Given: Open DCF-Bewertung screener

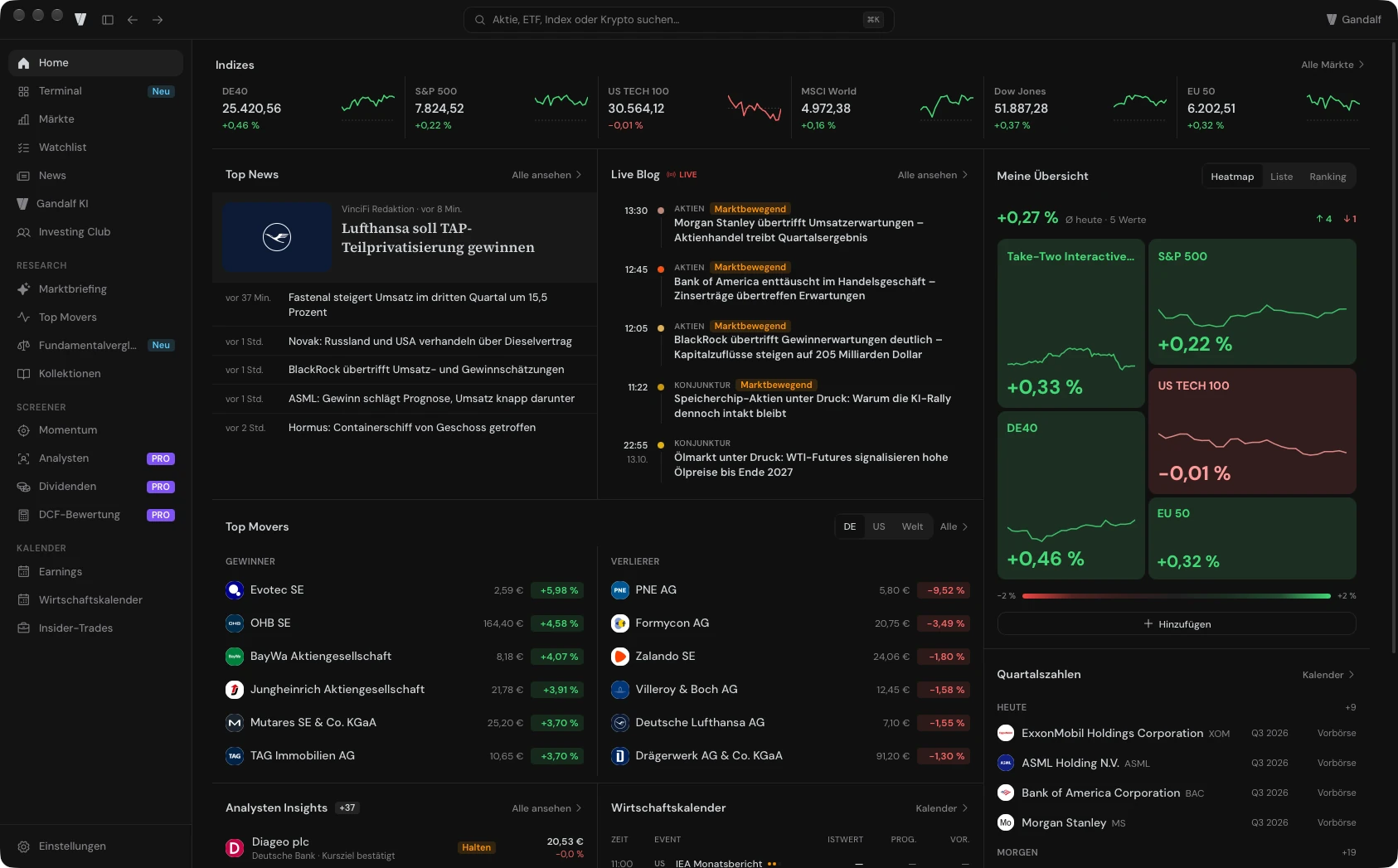Looking at the screenshot, I should [x=95, y=515].
